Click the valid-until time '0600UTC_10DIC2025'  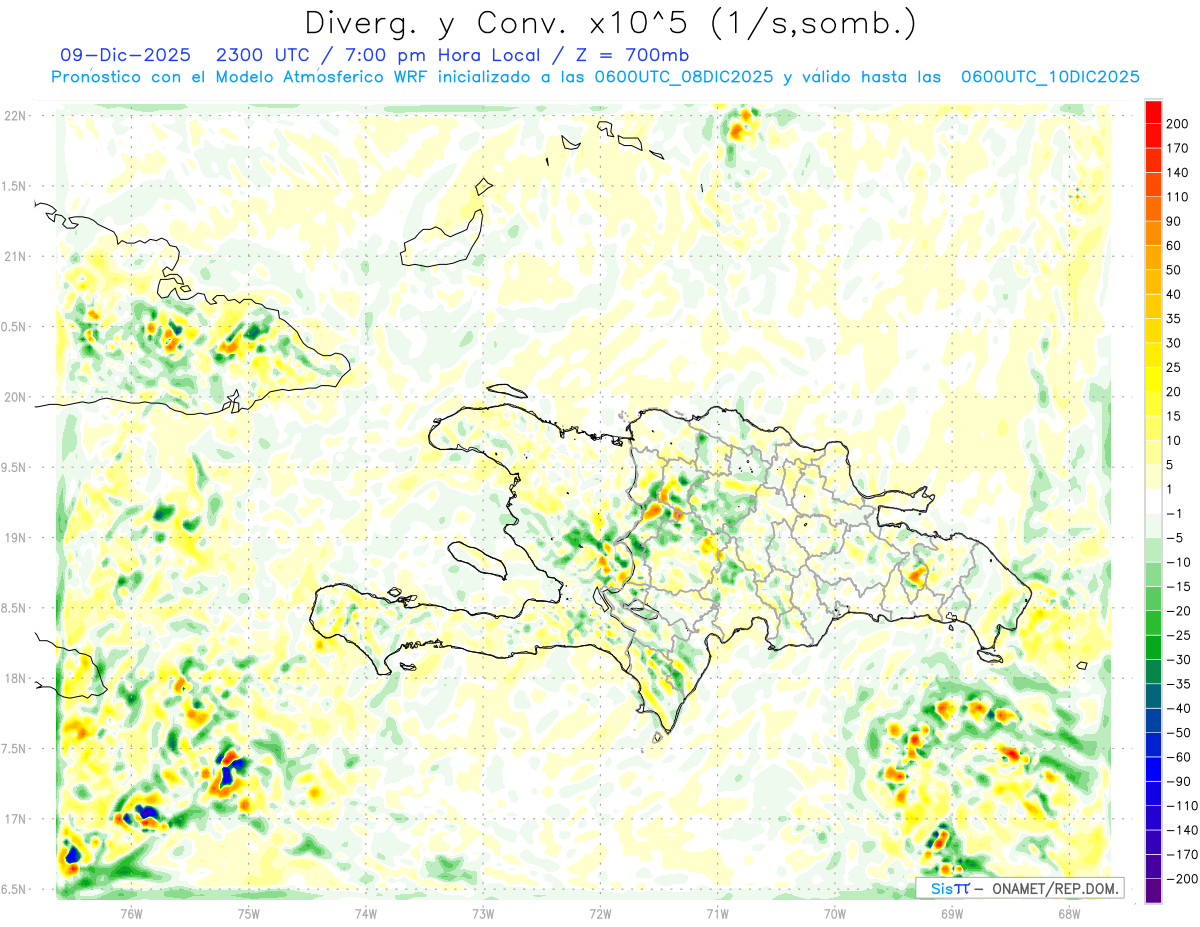pos(1050,77)
